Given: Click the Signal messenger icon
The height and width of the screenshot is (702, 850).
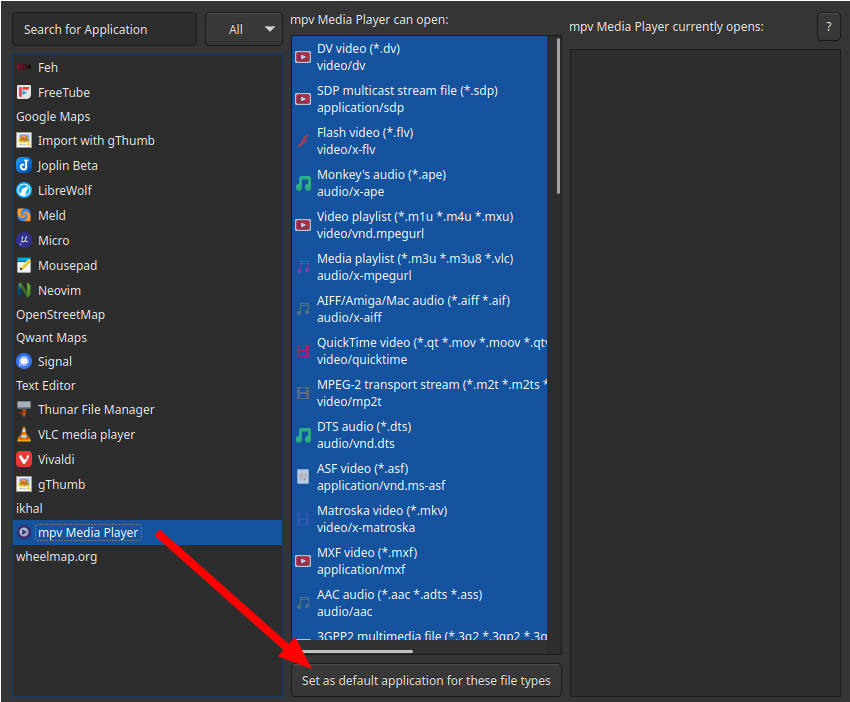Looking at the screenshot, I should point(22,361).
